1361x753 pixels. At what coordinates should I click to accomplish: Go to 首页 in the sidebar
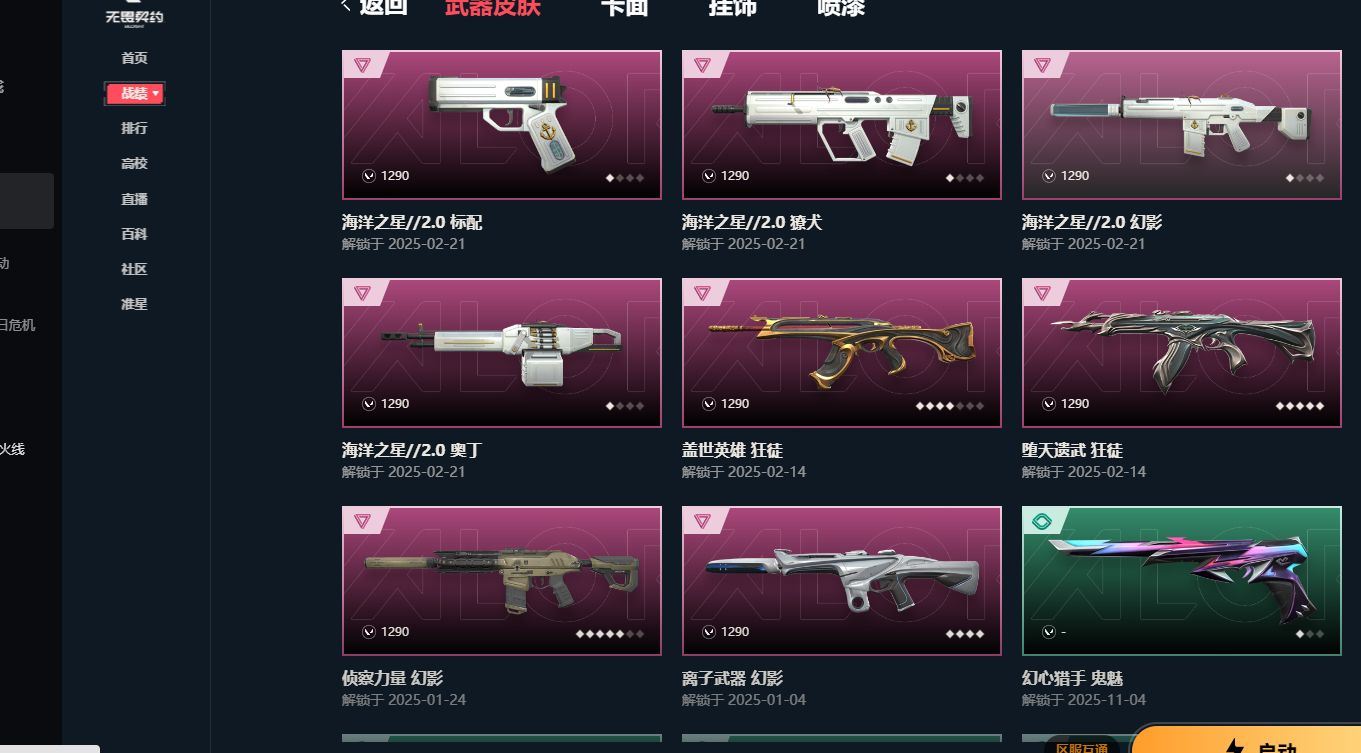[x=134, y=58]
